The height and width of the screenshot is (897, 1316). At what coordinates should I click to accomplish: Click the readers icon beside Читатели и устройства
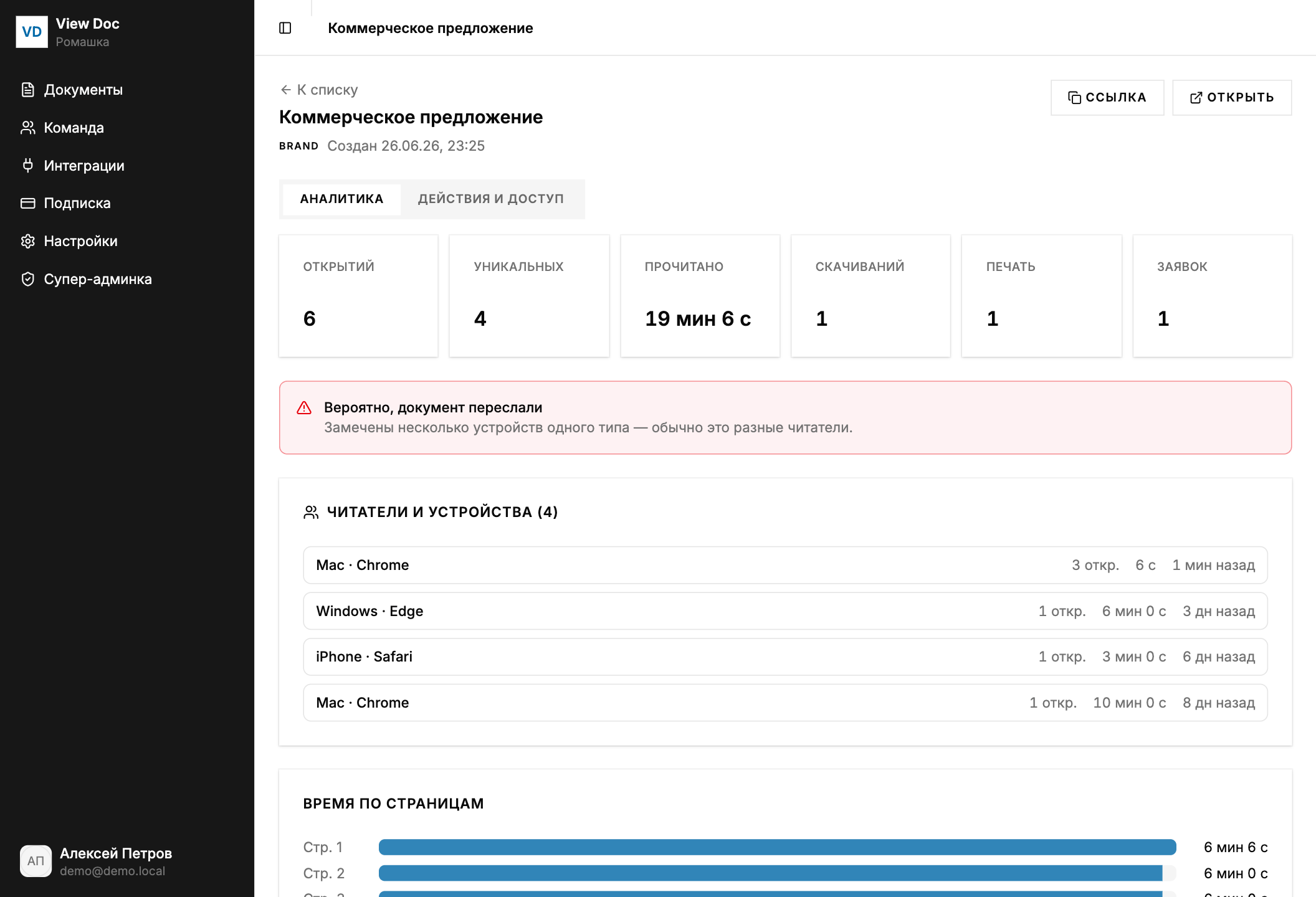(311, 512)
